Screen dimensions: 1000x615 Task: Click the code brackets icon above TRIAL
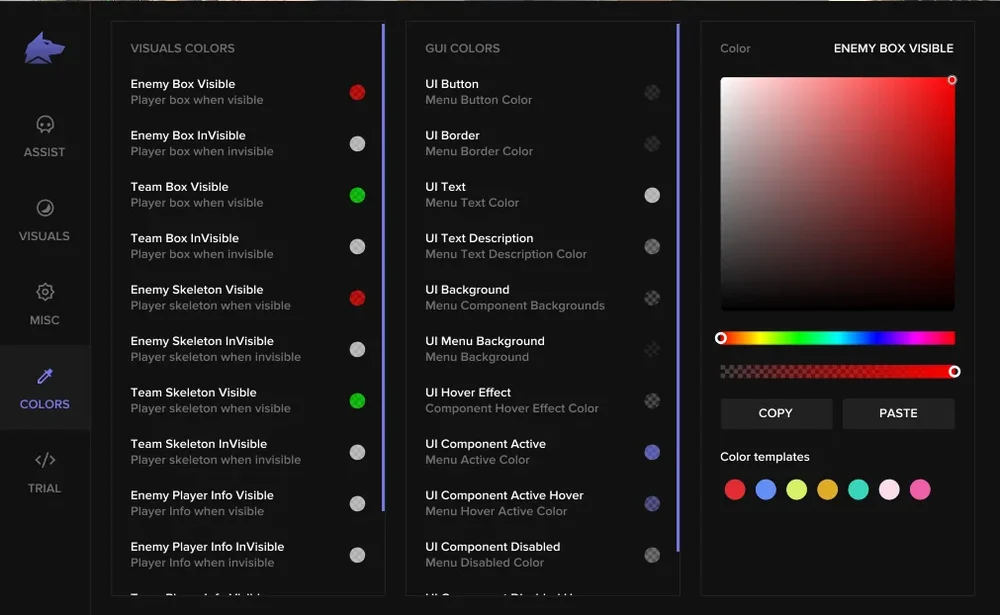(44, 461)
